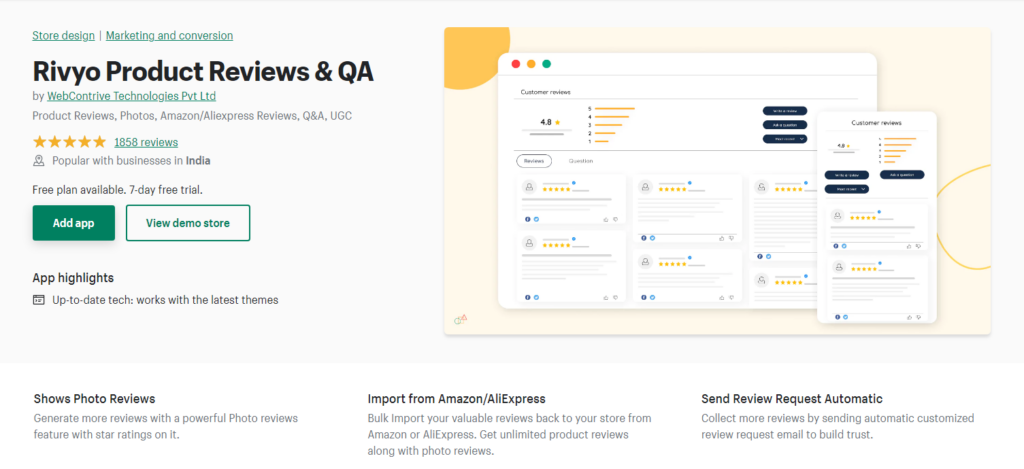1024x469 pixels.
Task: Open the 1858 reviews link
Action: 146,142
